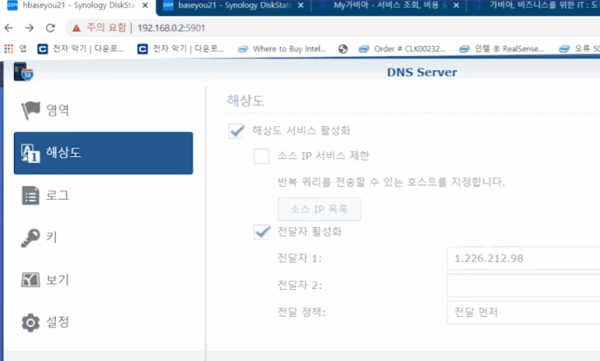Viewport: 600px width, 361px height.
Task: Click the empty 전달자 2 input field
Action: [x=523, y=285]
